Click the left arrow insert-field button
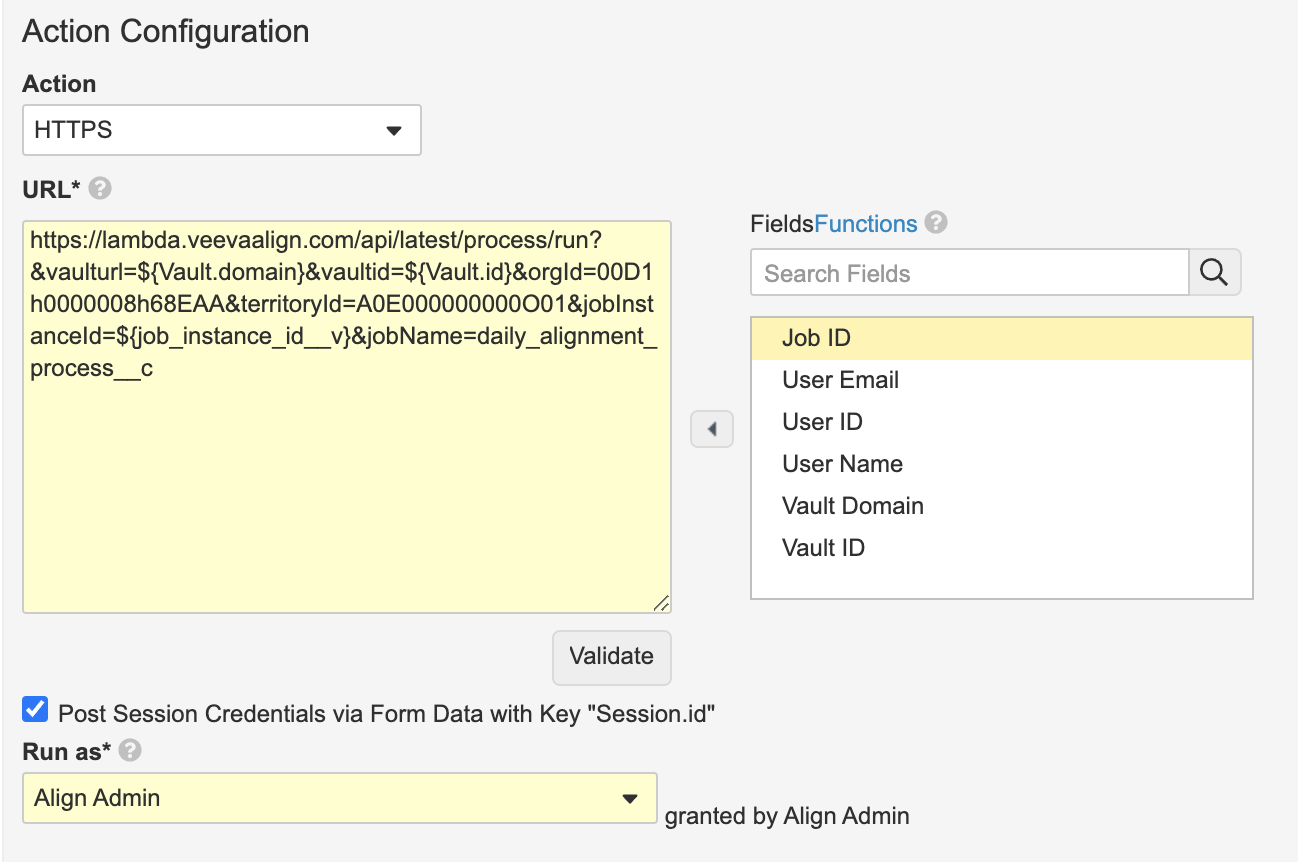 [x=712, y=429]
